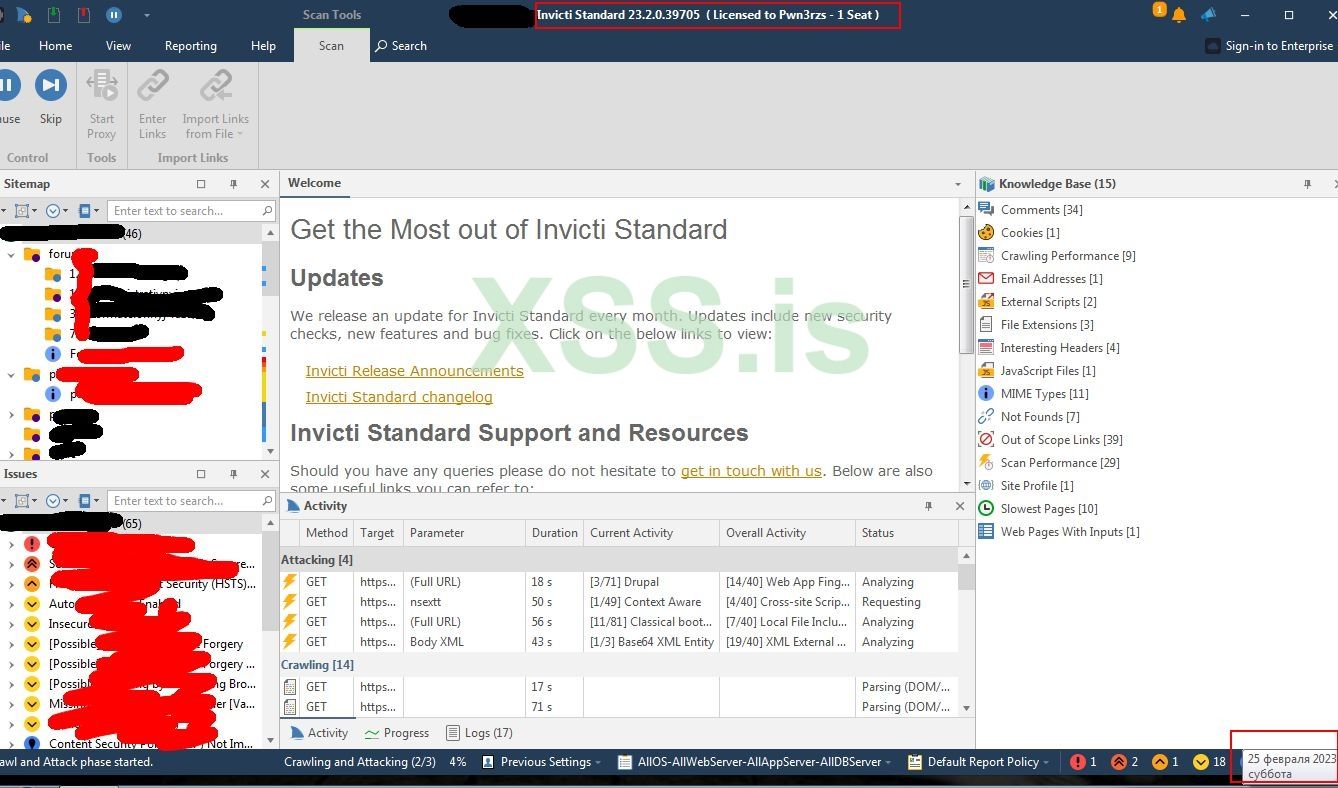Open the Help ribbon tab

(263, 46)
